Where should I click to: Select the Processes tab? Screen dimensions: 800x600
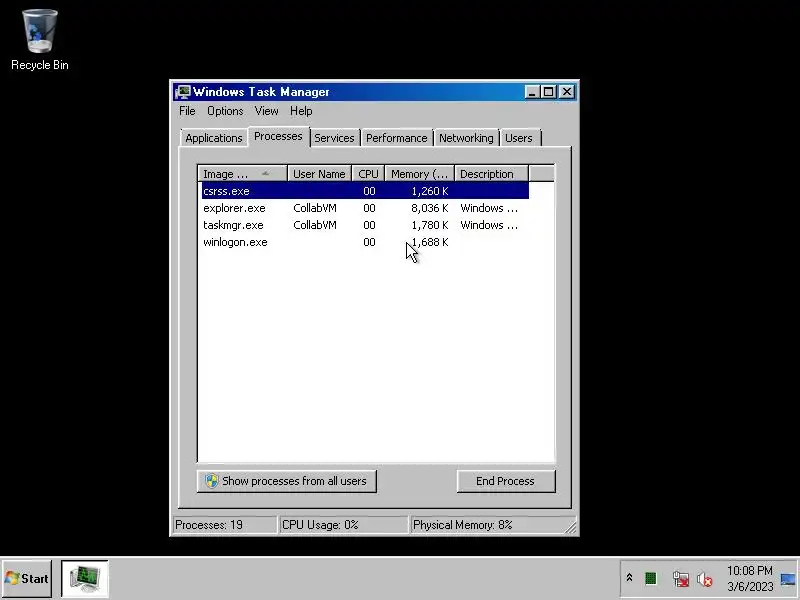pos(279,136)
